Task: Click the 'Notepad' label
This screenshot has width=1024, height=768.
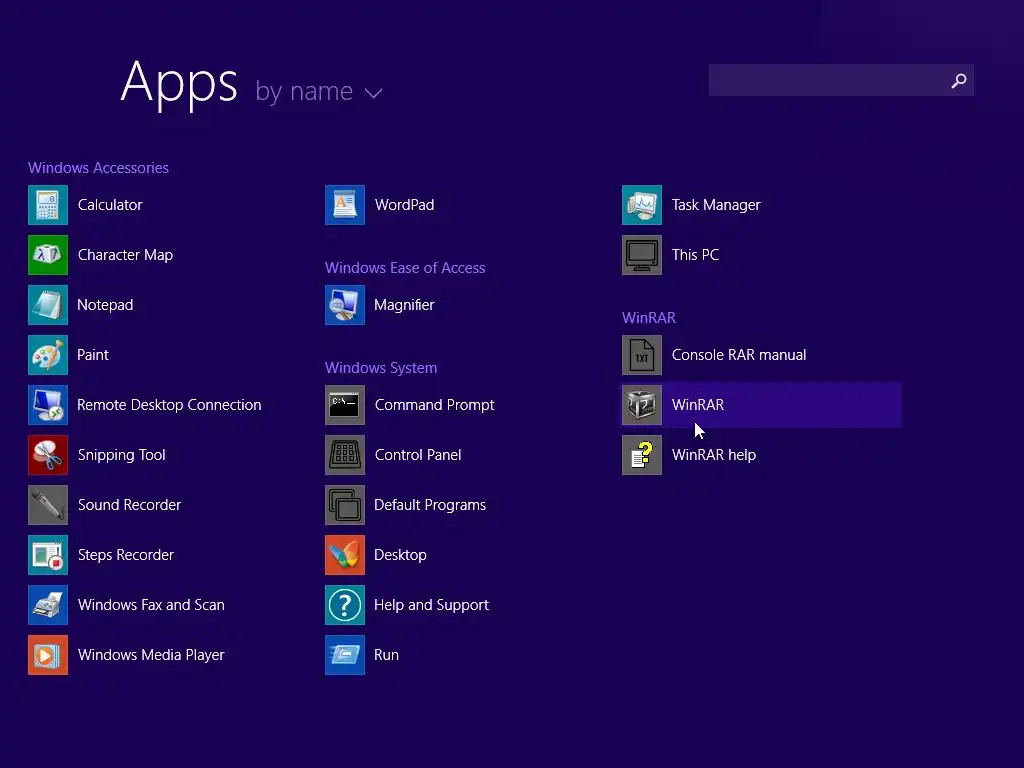Action: 104,305
